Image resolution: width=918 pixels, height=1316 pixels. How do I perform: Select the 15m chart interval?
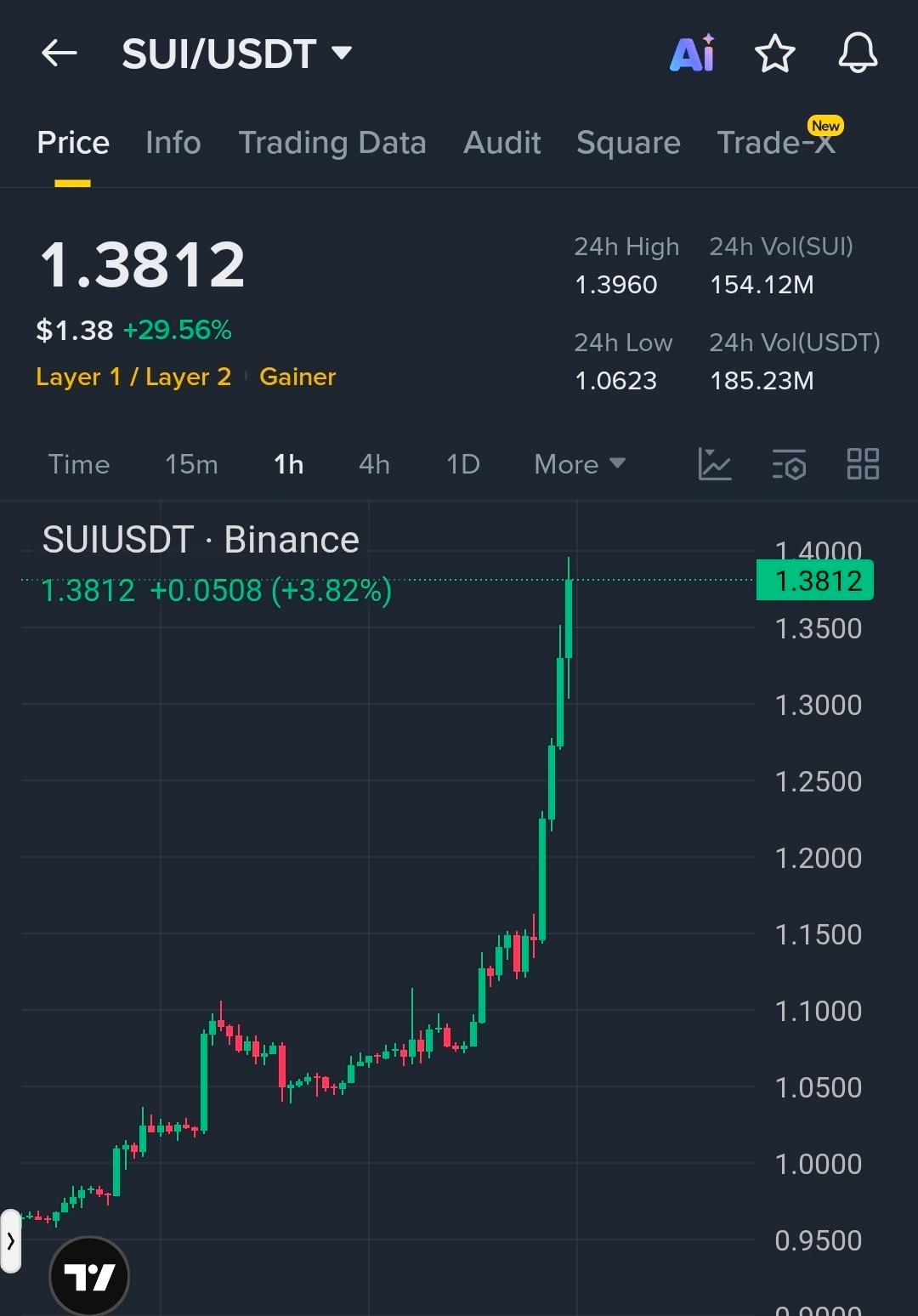(x=191, y=464)
